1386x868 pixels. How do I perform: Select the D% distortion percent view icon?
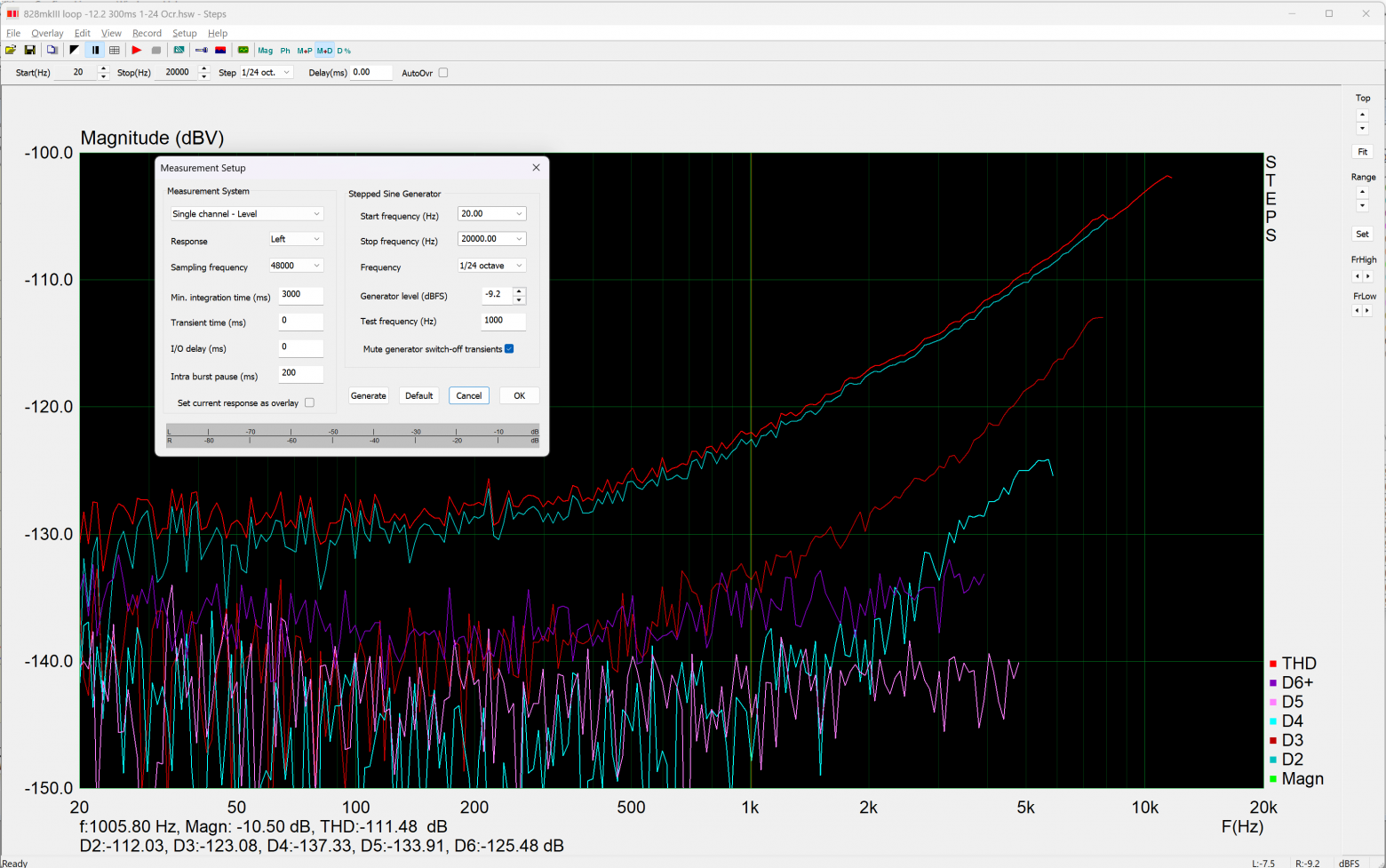pos(344,51)
